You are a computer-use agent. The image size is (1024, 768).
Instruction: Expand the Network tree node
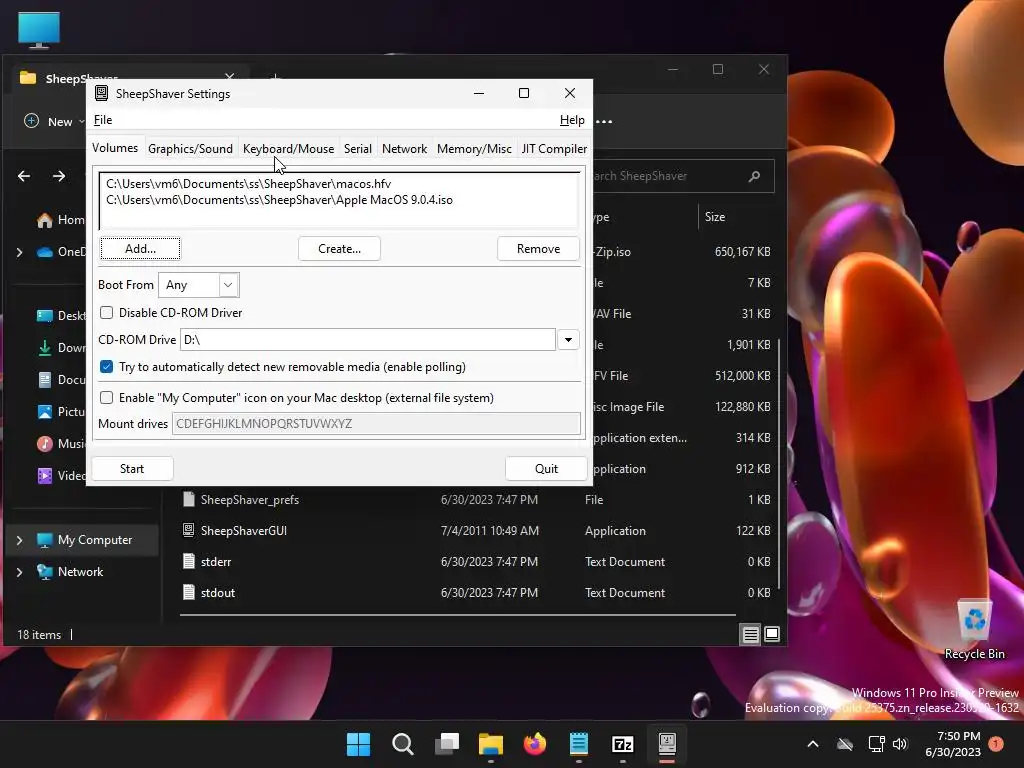coord(20,572)
